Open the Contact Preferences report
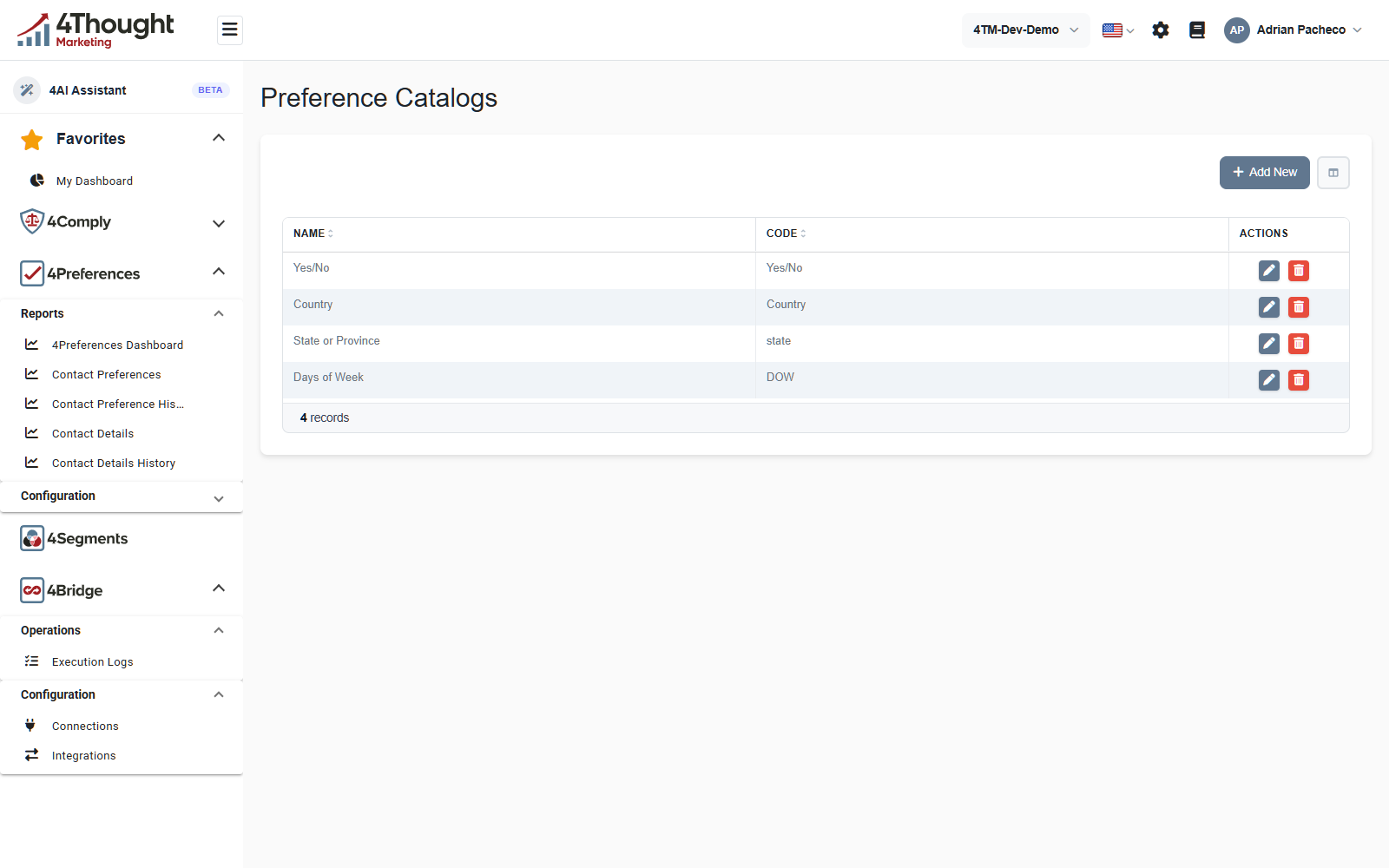 pyautogui.click(x=107, y=374)
